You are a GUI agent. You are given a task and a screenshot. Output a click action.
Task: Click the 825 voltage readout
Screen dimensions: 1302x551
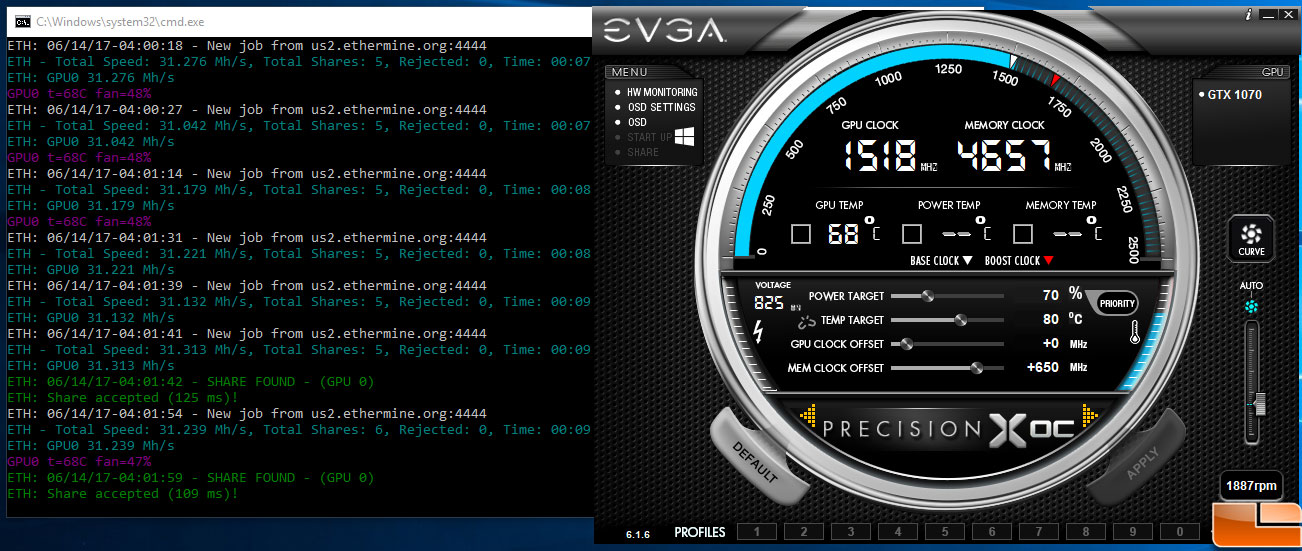click(769, 302)
